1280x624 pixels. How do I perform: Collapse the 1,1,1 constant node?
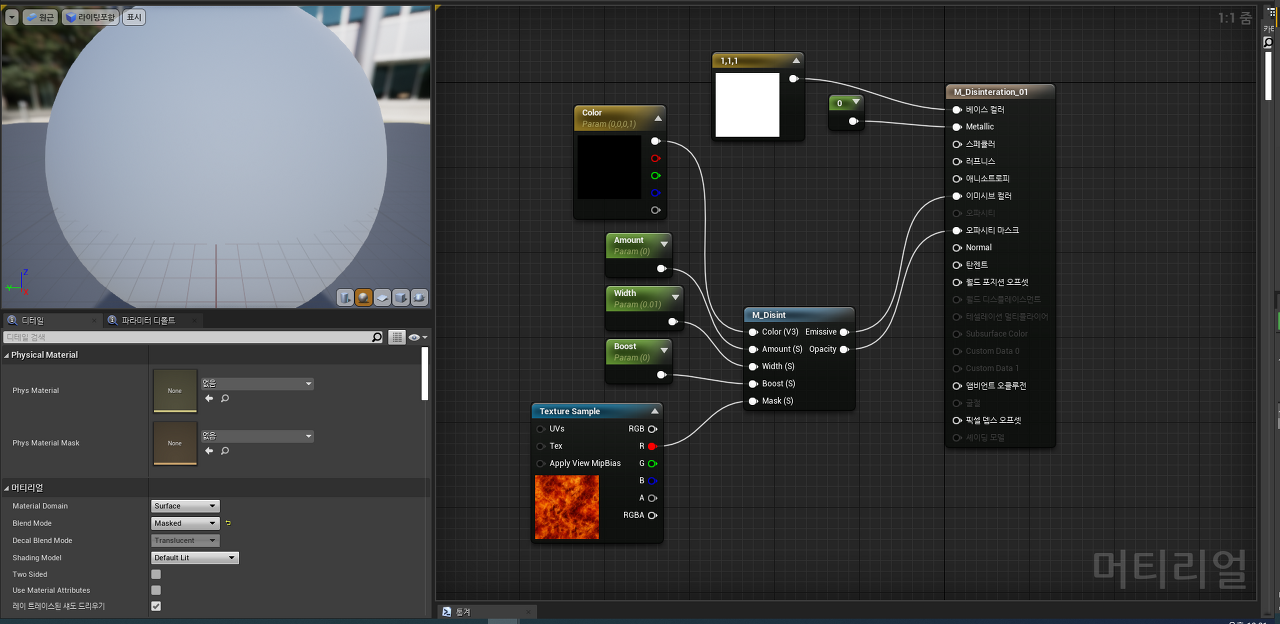795,61
